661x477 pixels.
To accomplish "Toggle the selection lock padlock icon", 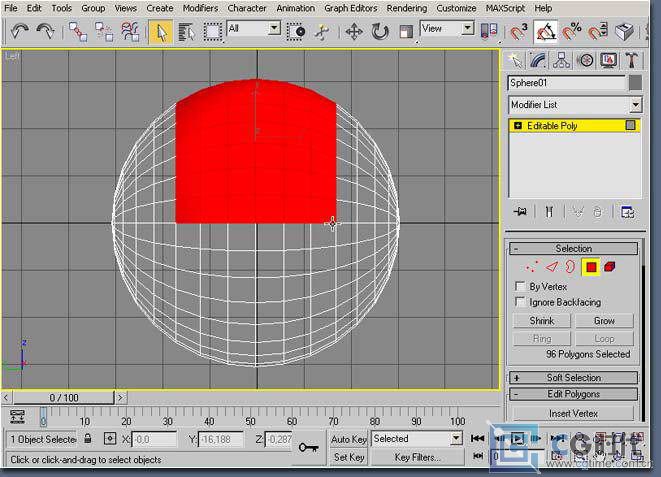I will [x=88, y=439].
